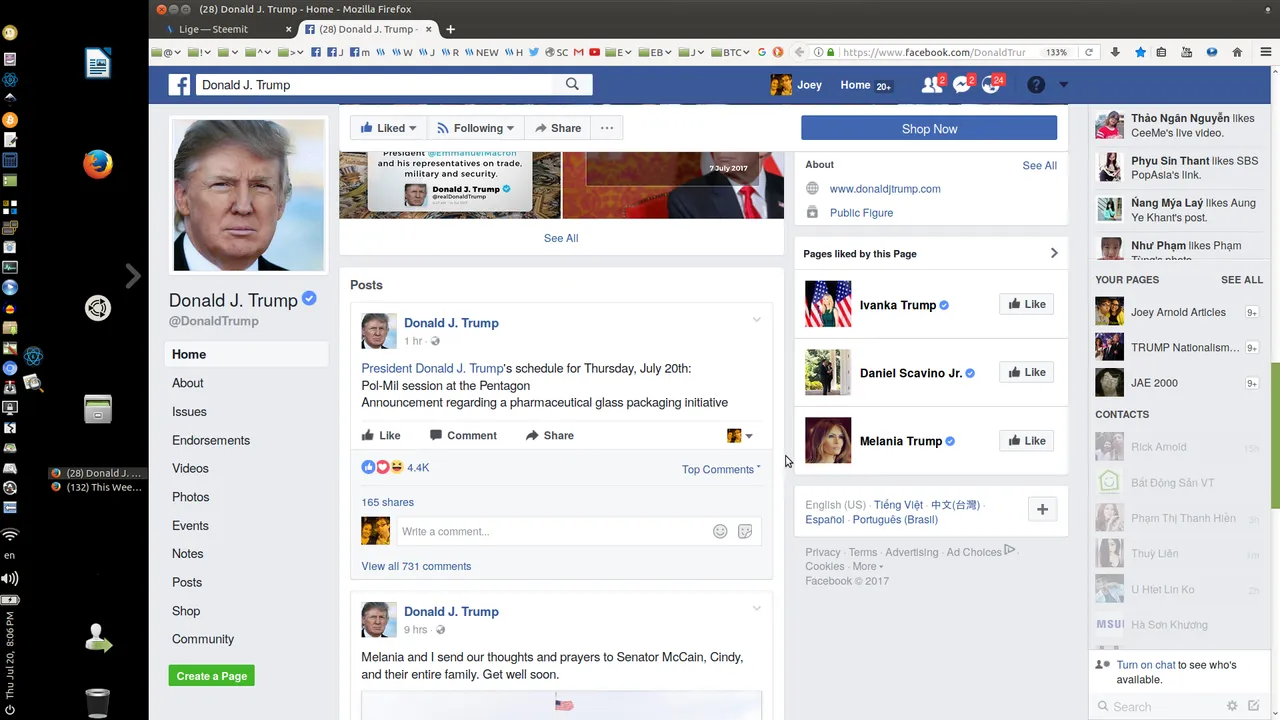Click the Firefox reload page icon

[x=1088, y=52]
